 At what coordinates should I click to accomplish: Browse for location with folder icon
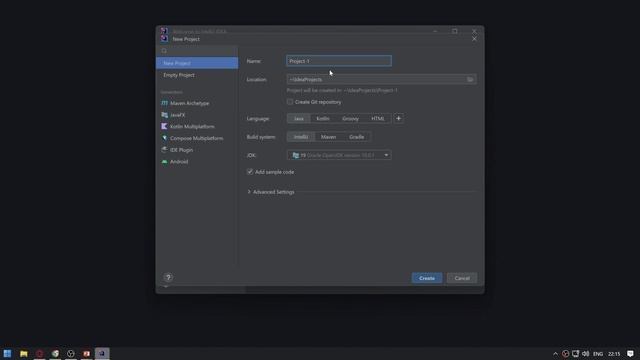pos(470,79)
